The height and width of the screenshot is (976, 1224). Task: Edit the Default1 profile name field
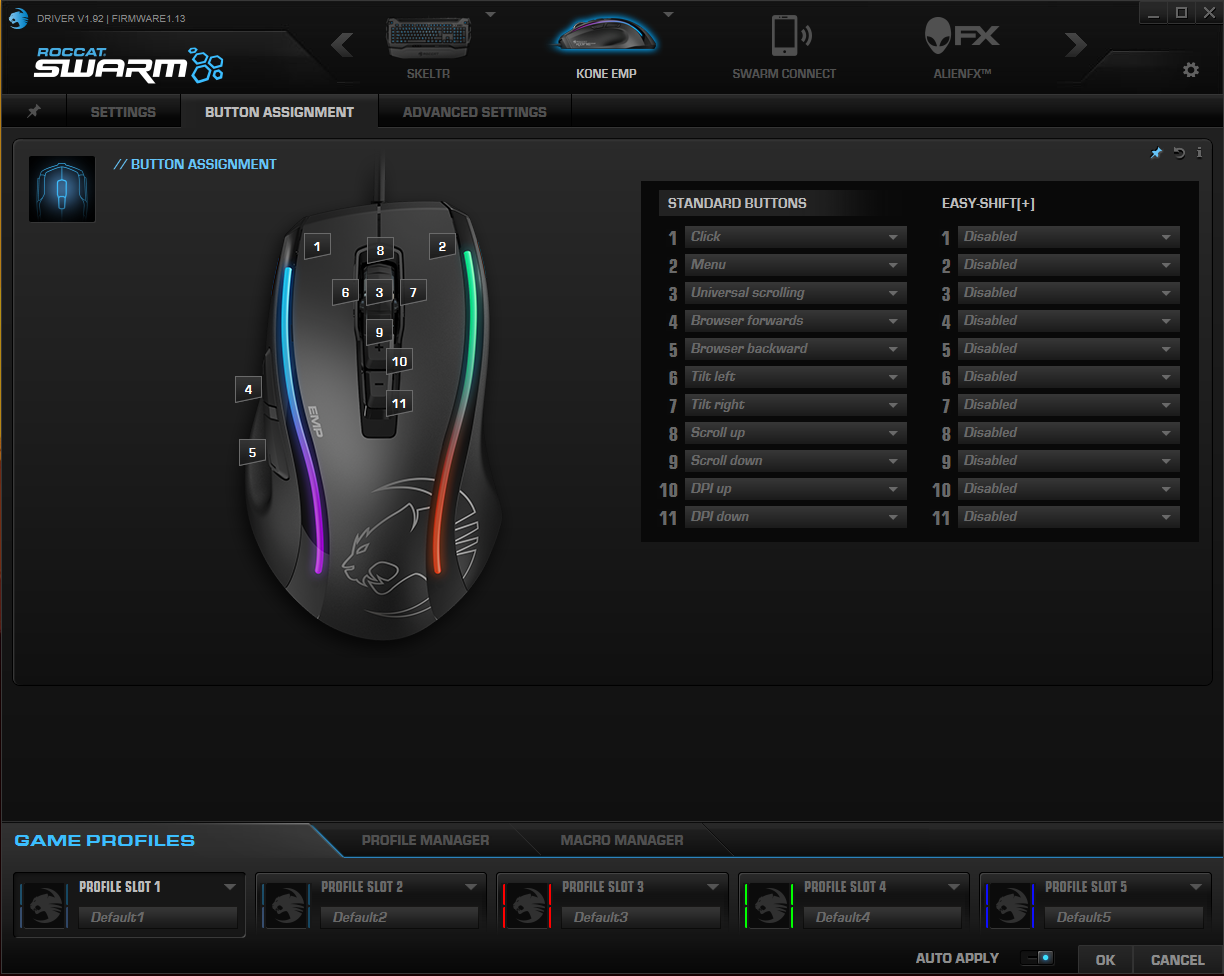point(158,917)
